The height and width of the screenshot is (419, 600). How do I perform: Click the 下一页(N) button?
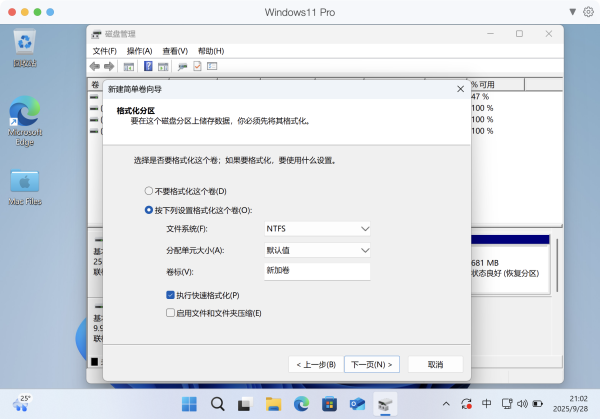coord(372,364)
